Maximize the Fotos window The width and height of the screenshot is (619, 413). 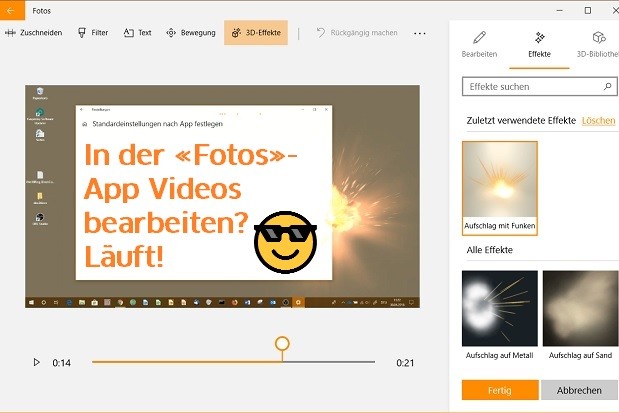pyautogui.click(x=588, y=11)
